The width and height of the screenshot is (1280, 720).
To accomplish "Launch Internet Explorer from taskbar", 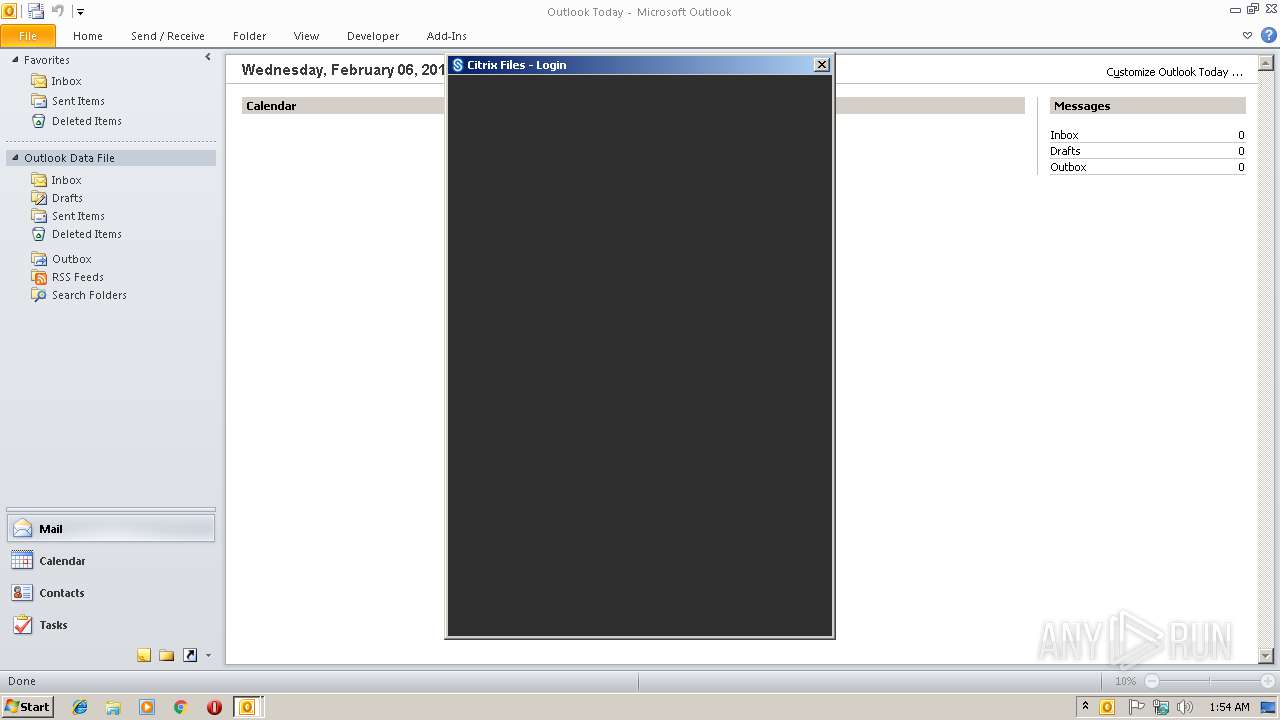I will pyautogui.click(x=80, y=707).
